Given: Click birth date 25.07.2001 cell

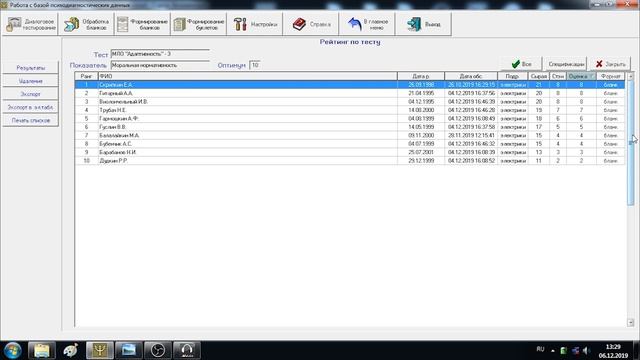Looking at the screenshot, I should 421,152.
